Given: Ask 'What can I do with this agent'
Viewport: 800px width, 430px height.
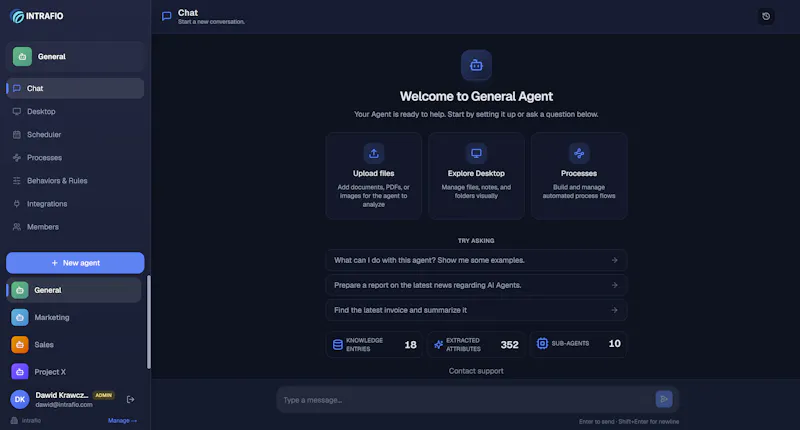Looking at the screenshot, I should point(476,260).
